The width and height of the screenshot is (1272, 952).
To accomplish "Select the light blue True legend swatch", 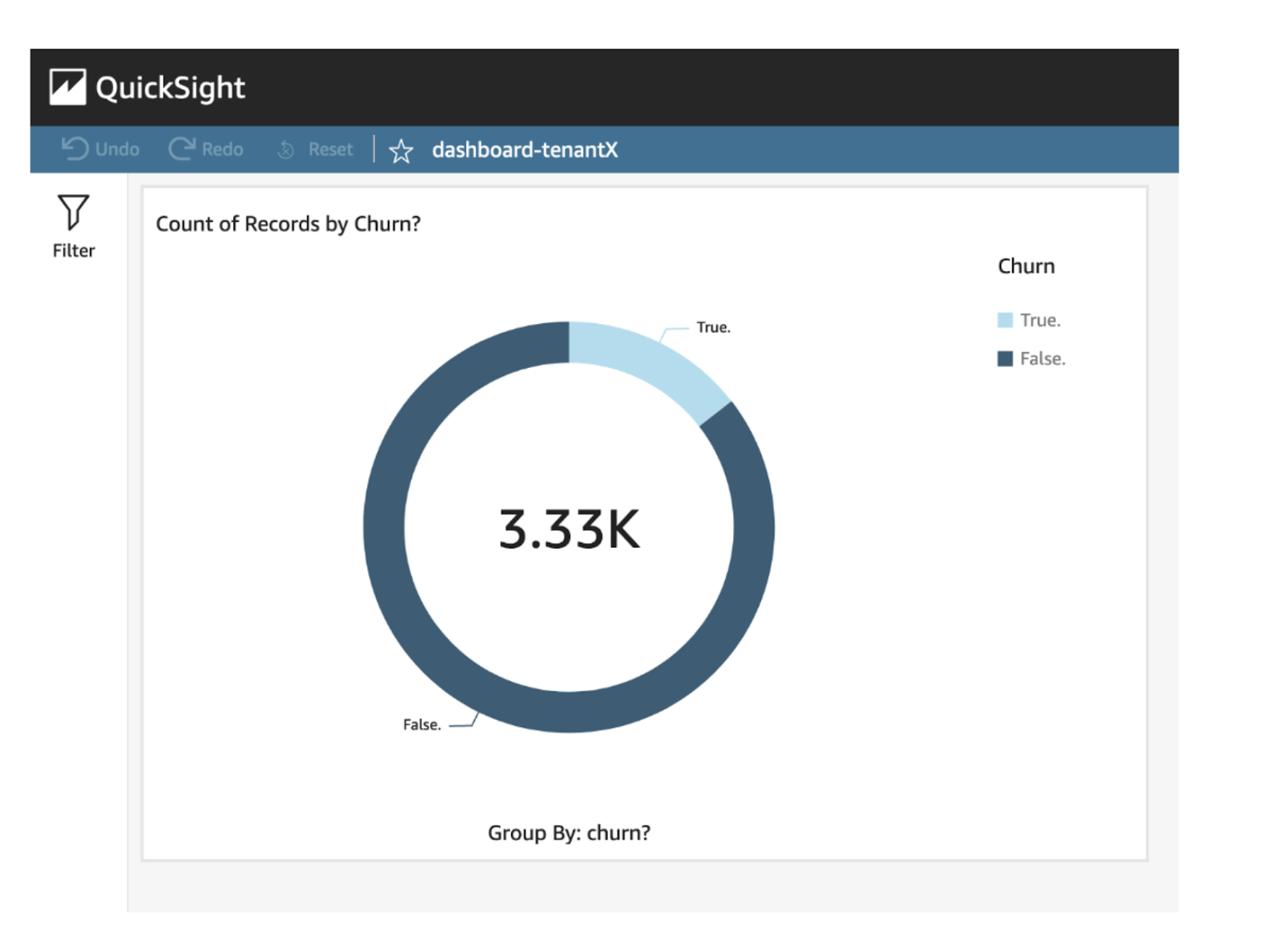I will coord(1005,320).
